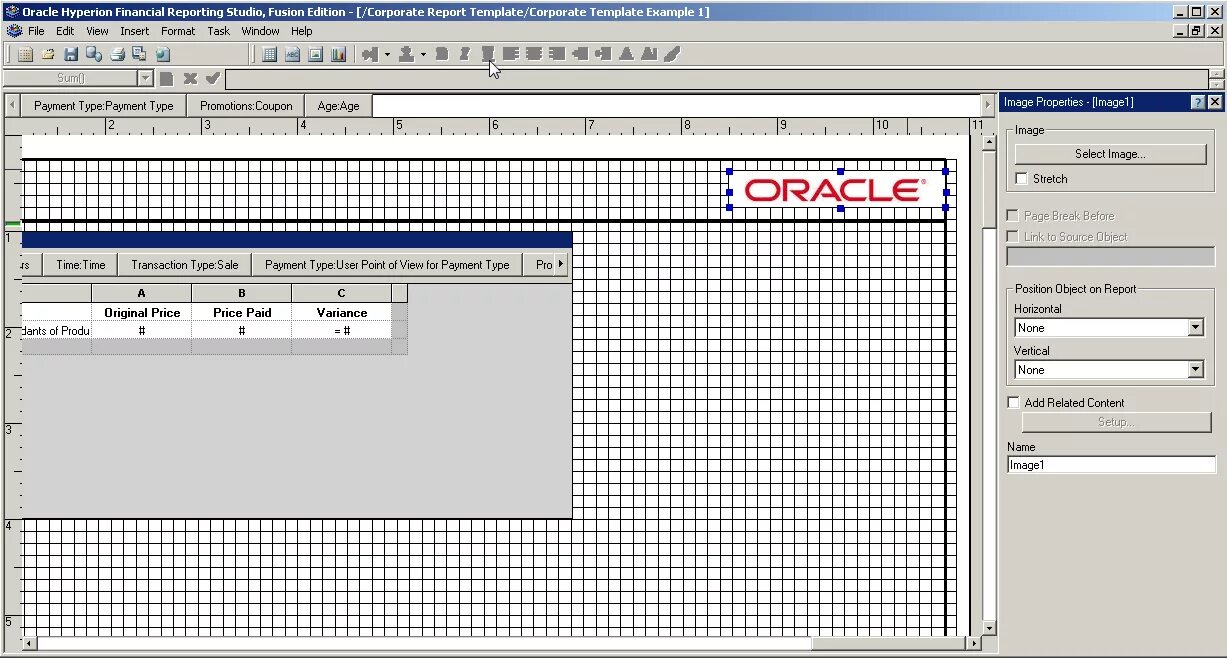Close the Image Properties panel
Viewport: 1227px width, 658px height.
click(1215, 102)
